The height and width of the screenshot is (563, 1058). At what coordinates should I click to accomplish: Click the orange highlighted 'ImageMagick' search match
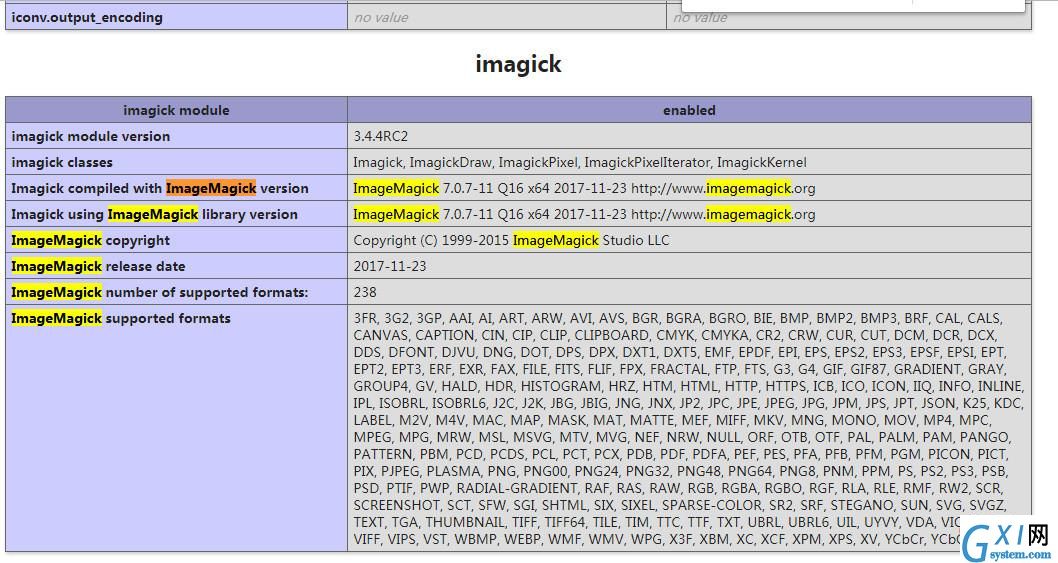pos(211,188)
